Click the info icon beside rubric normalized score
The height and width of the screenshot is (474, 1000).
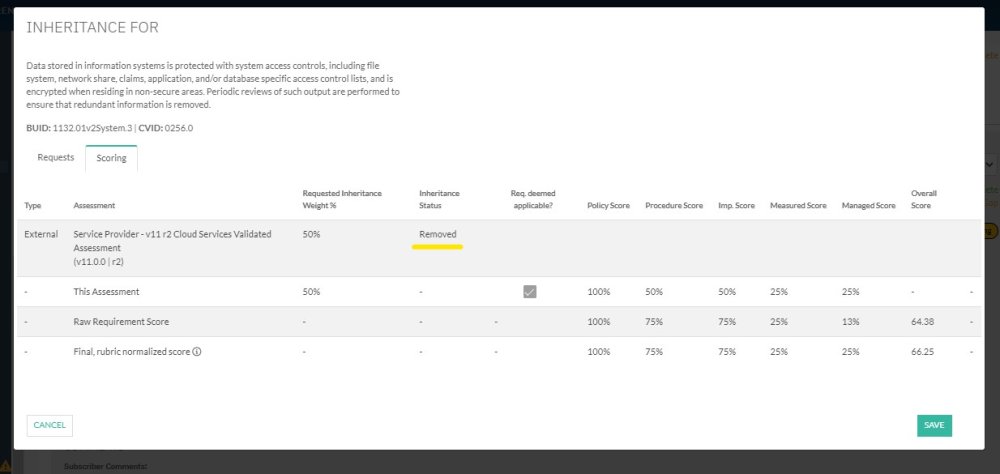pos(197,351)
